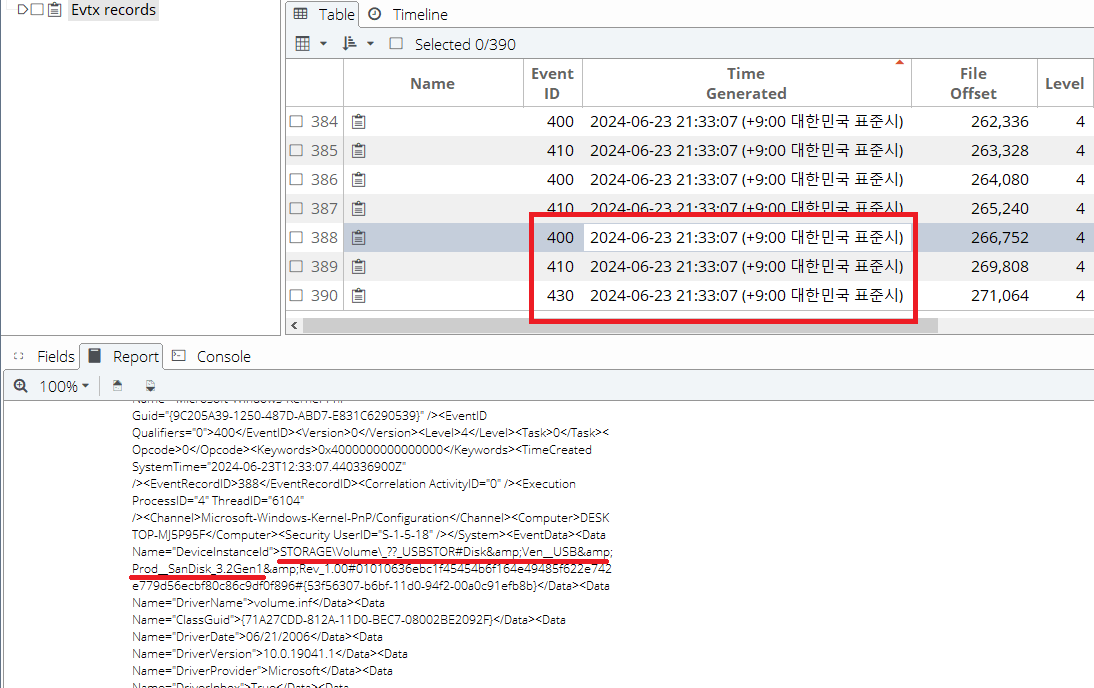Toggle the select-all checkbox beside Selected 0/390
This screenshot has height=688, width=1094.
click(x=396, y=44)
